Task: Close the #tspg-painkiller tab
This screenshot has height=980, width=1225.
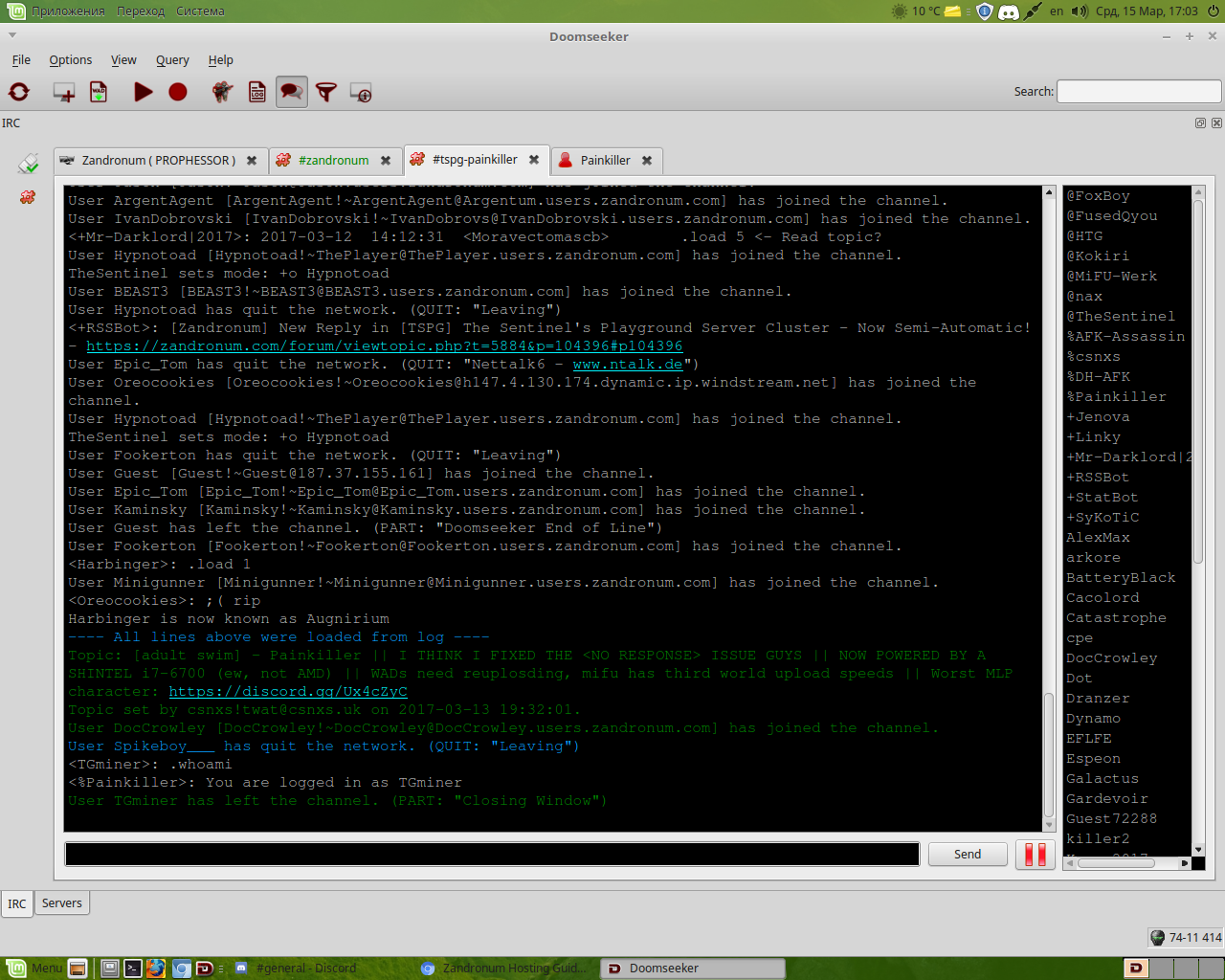Action: (534, 160)
